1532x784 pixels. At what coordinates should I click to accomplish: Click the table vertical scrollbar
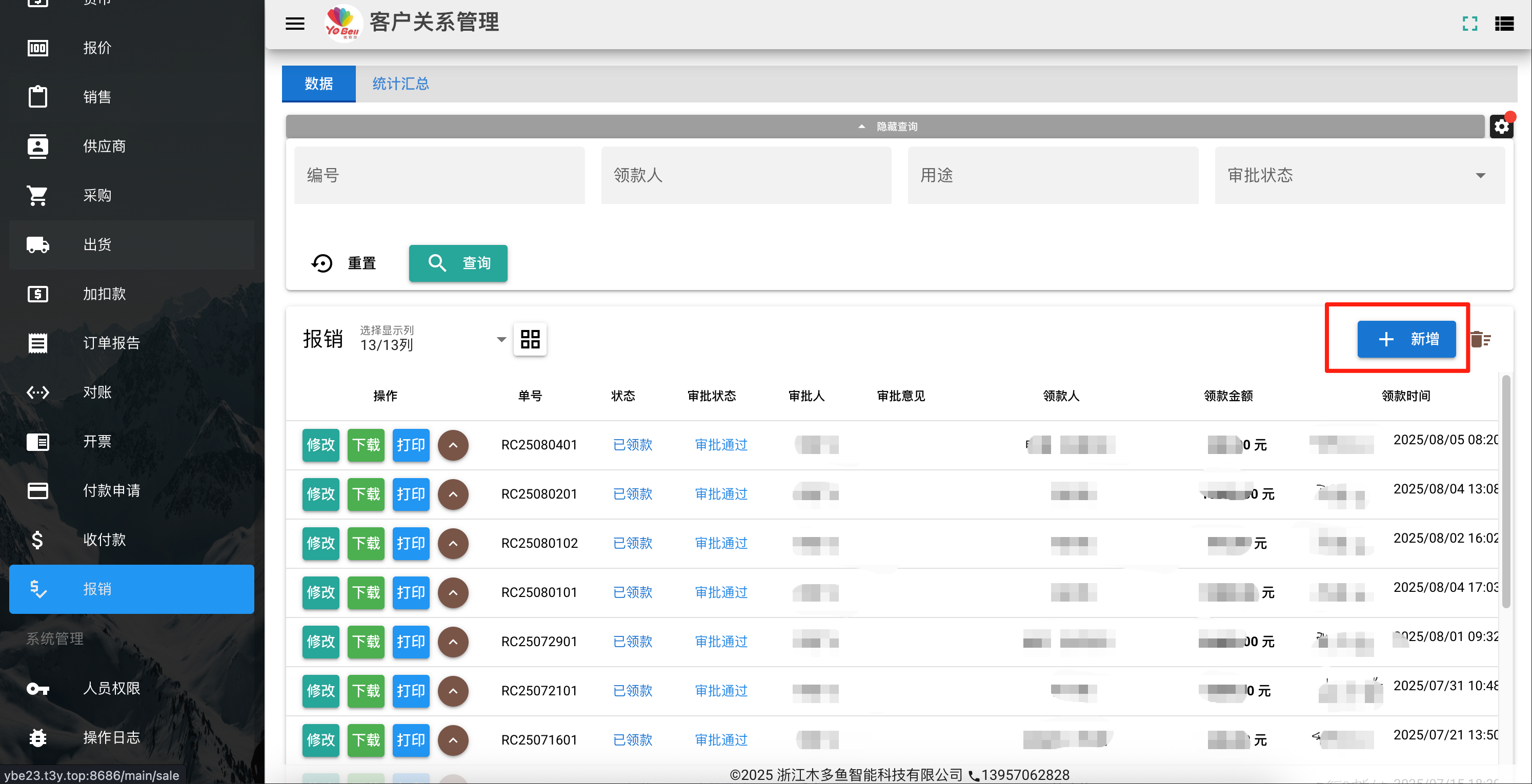[x=1506, y=492]
